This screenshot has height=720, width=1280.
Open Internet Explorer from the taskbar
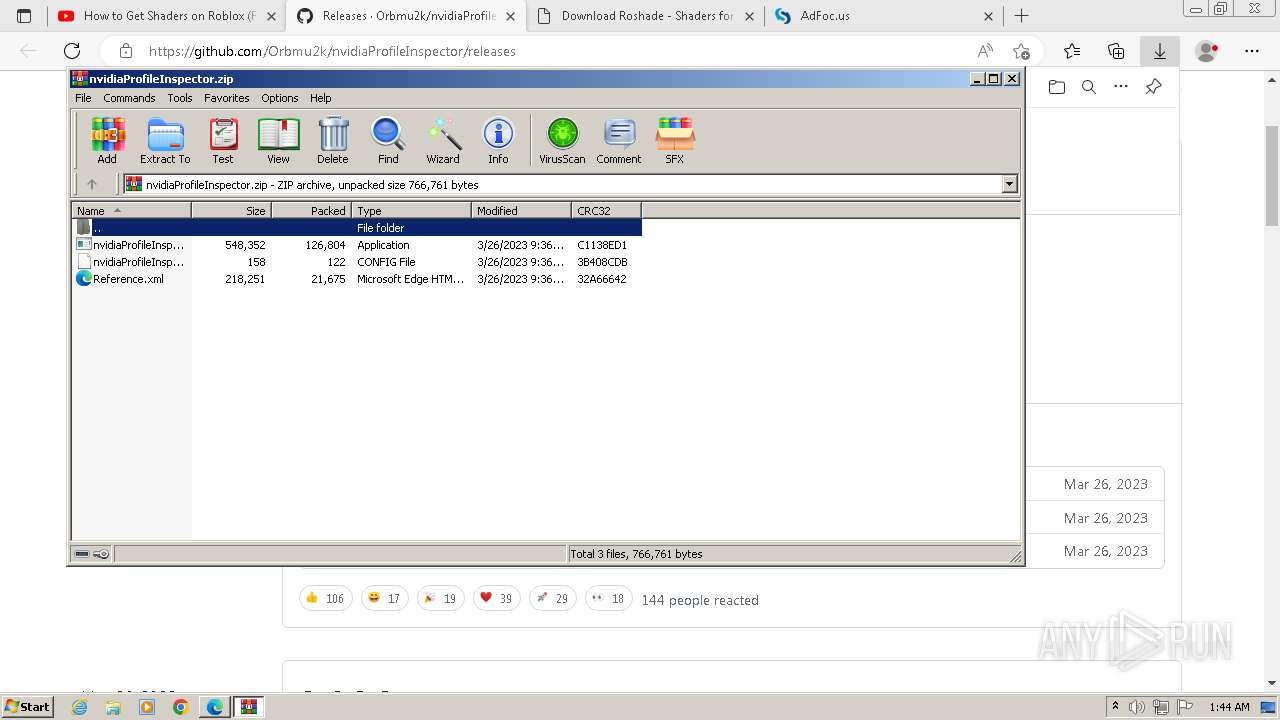(x=80, y=707)
